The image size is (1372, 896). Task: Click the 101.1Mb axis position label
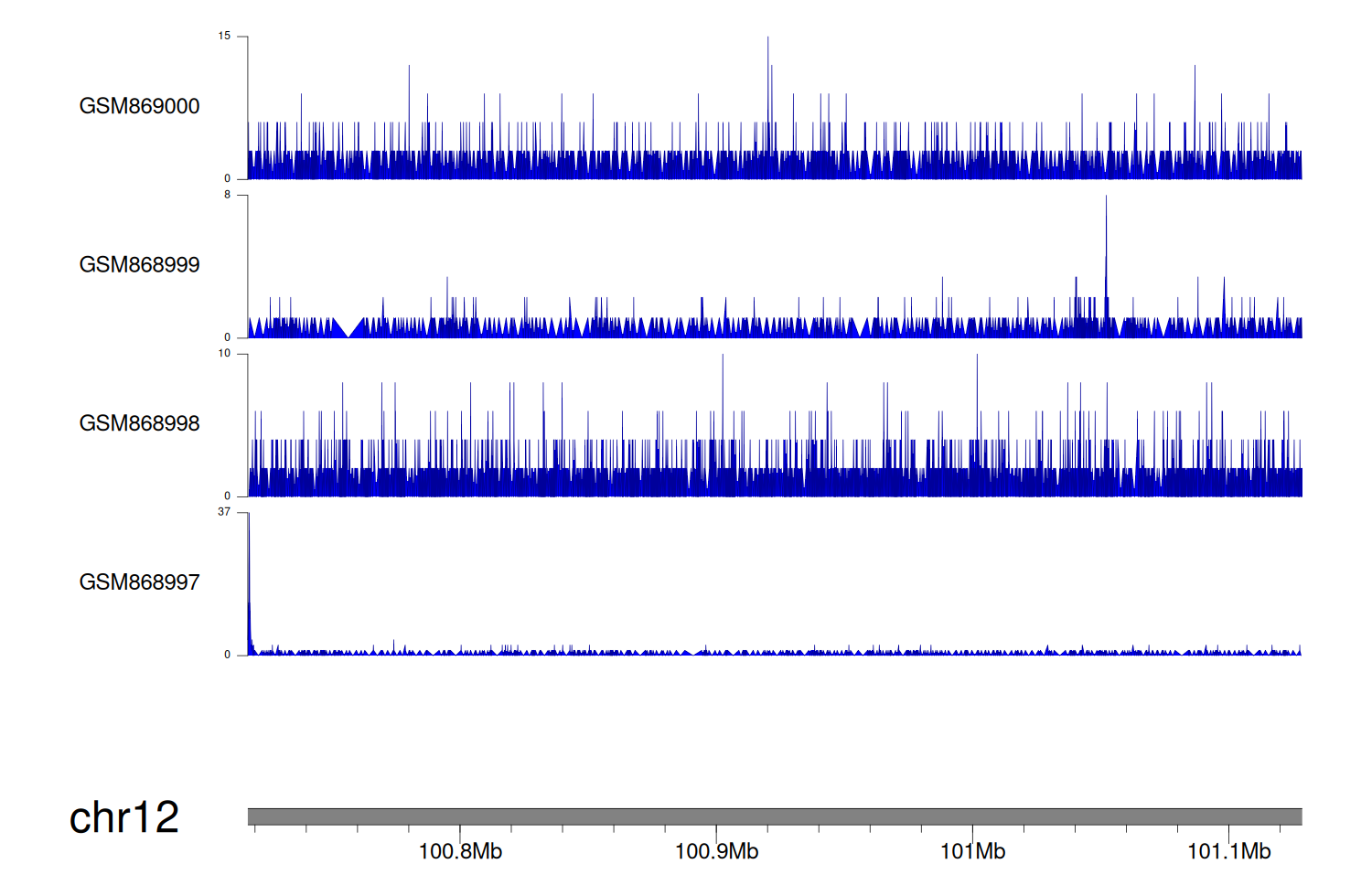click(x=1228, y=852)
